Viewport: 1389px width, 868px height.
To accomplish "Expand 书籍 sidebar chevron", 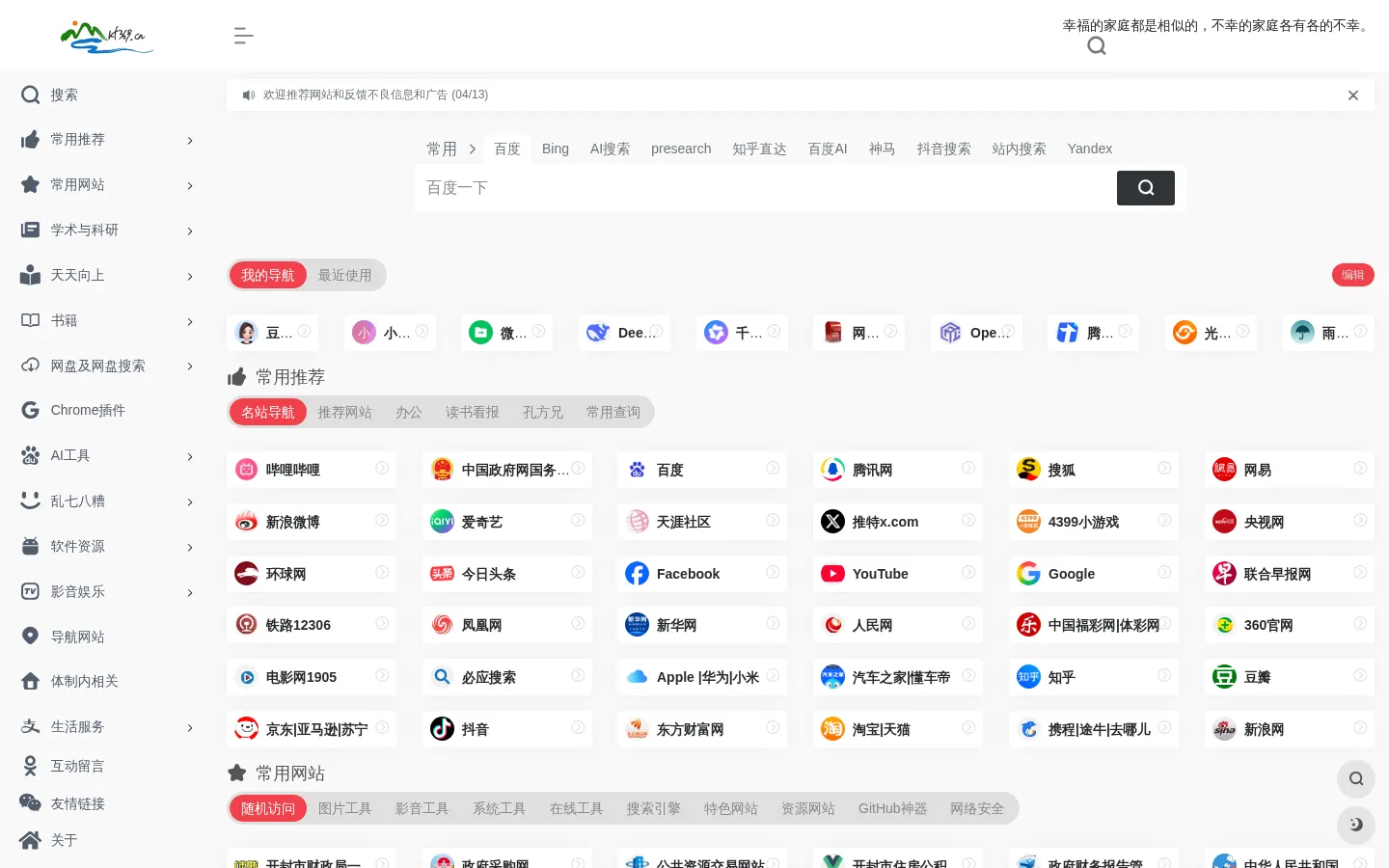I will click(190, 322).
